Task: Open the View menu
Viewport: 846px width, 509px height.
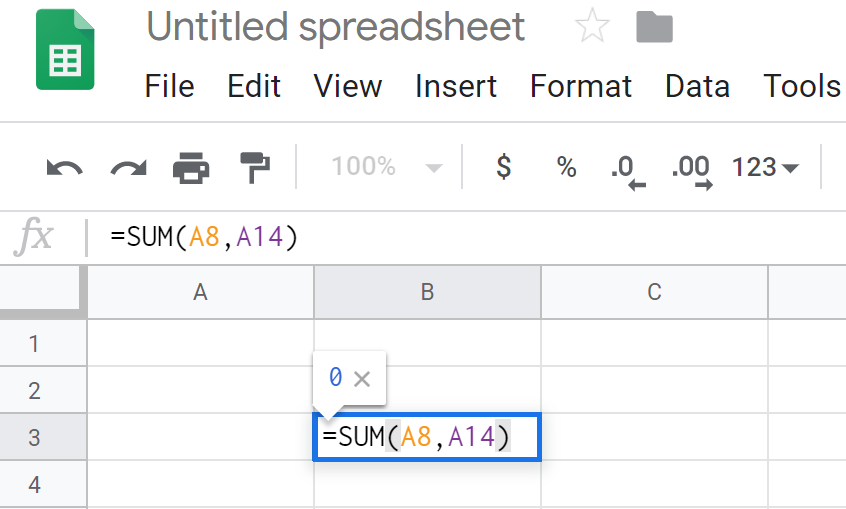Action: pyautogui.click(x=348, y=86)
